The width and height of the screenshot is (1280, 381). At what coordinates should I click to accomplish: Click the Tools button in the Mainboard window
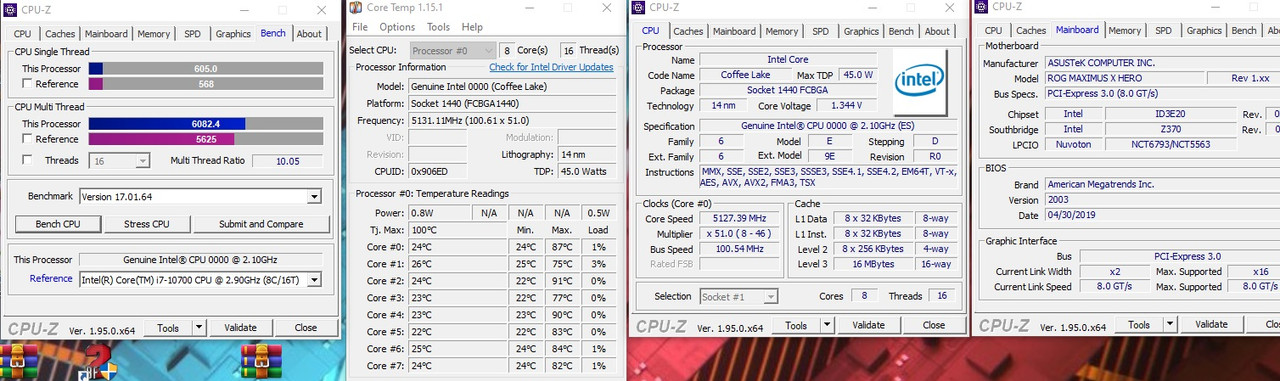tap(1139, 325)
